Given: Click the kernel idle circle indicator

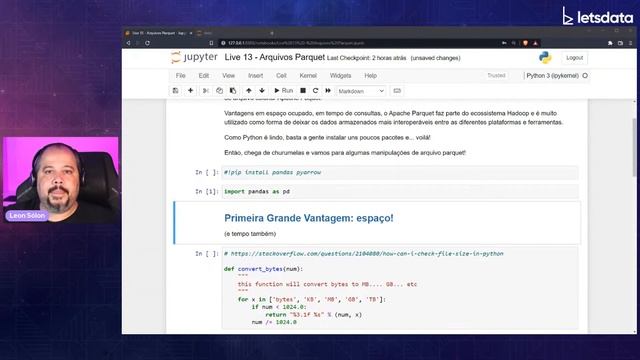Looking at the screenshot, I should (585, 76).
